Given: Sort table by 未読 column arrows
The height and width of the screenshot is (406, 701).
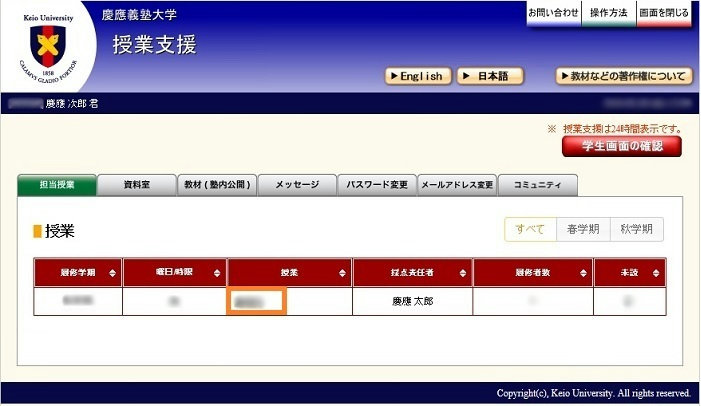Looking at the screenshot, I should click(x=655, y=273).
